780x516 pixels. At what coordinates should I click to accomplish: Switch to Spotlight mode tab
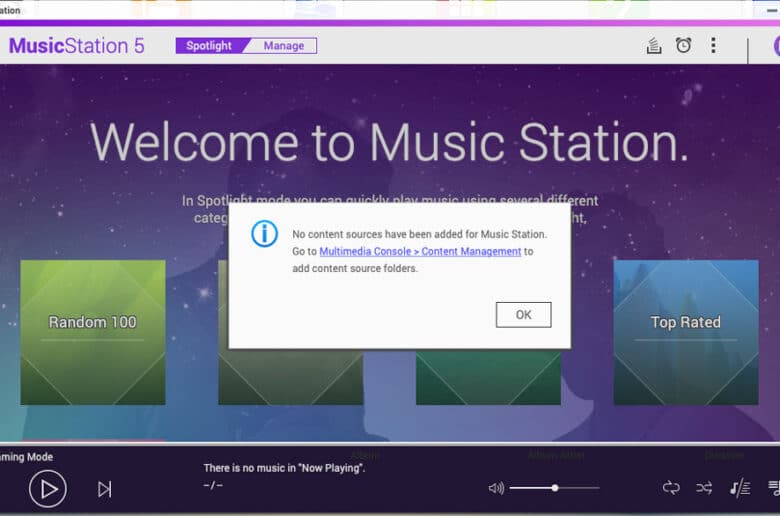click(209, 46)
